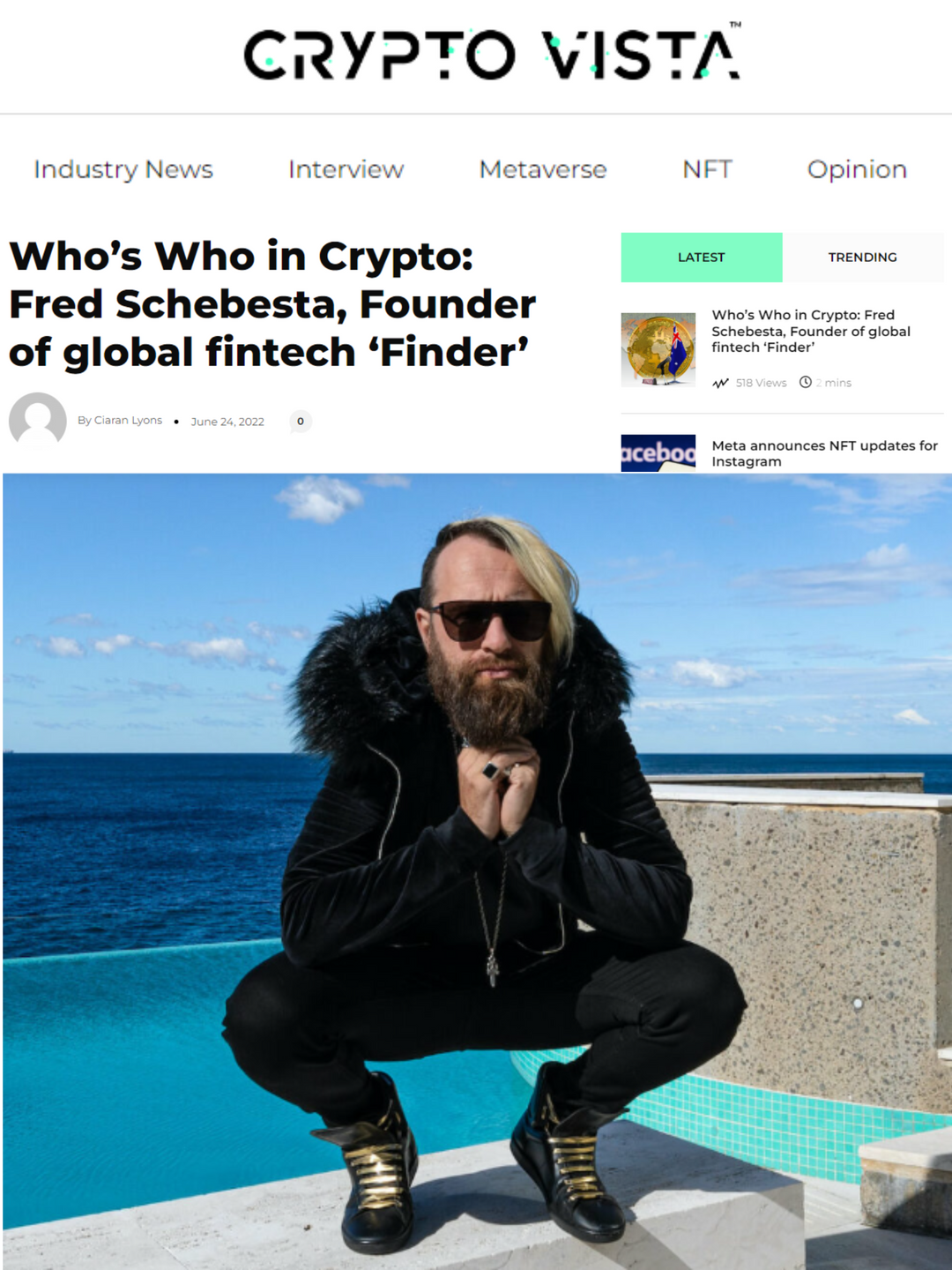Click the featured photo of Fred Schebesta
This screenshot has width=952, height=1270.
pyautogui.click(x=477, y=871)
